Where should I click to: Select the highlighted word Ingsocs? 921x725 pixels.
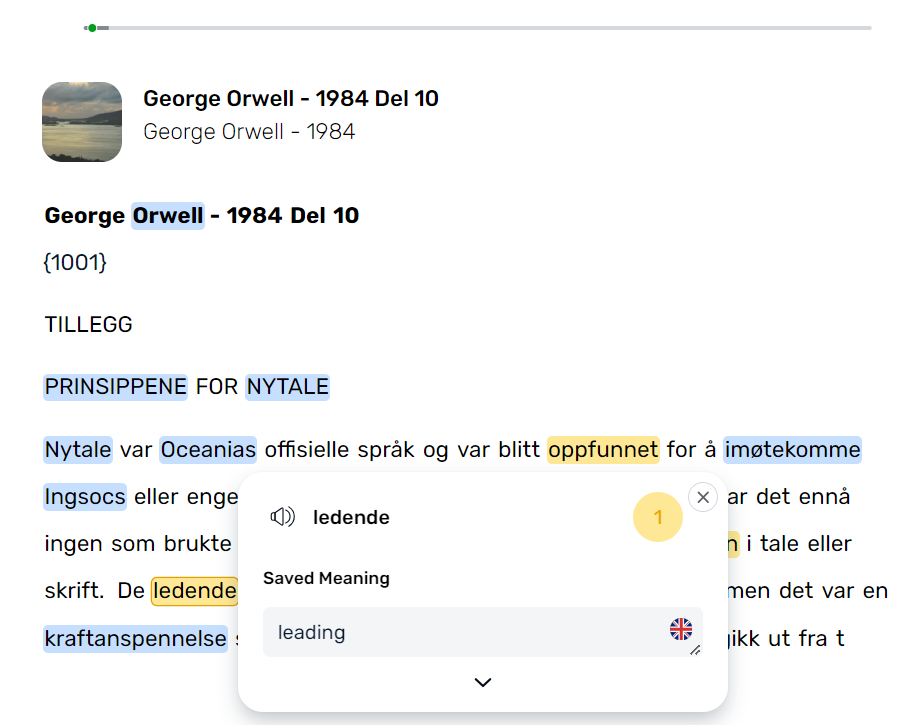click(x=85, y=496)
